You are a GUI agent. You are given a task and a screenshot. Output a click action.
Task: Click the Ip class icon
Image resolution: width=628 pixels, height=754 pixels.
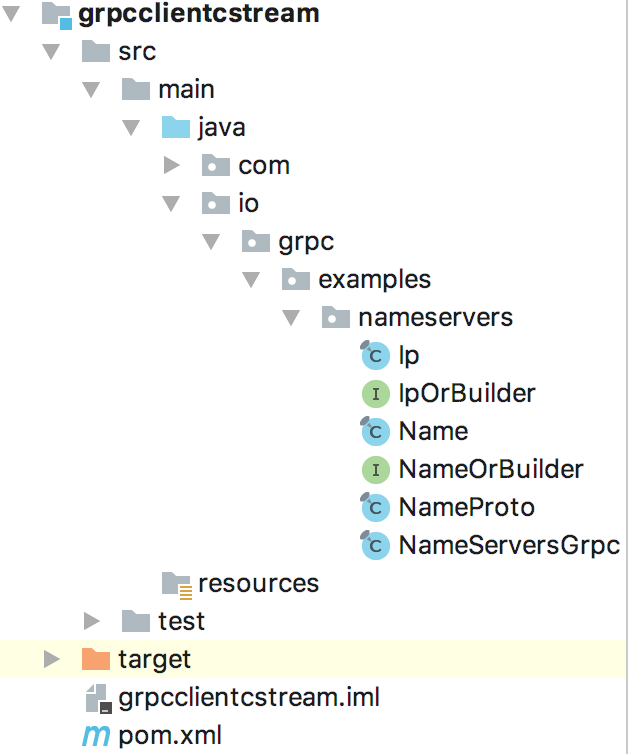[x=374, y=355]
